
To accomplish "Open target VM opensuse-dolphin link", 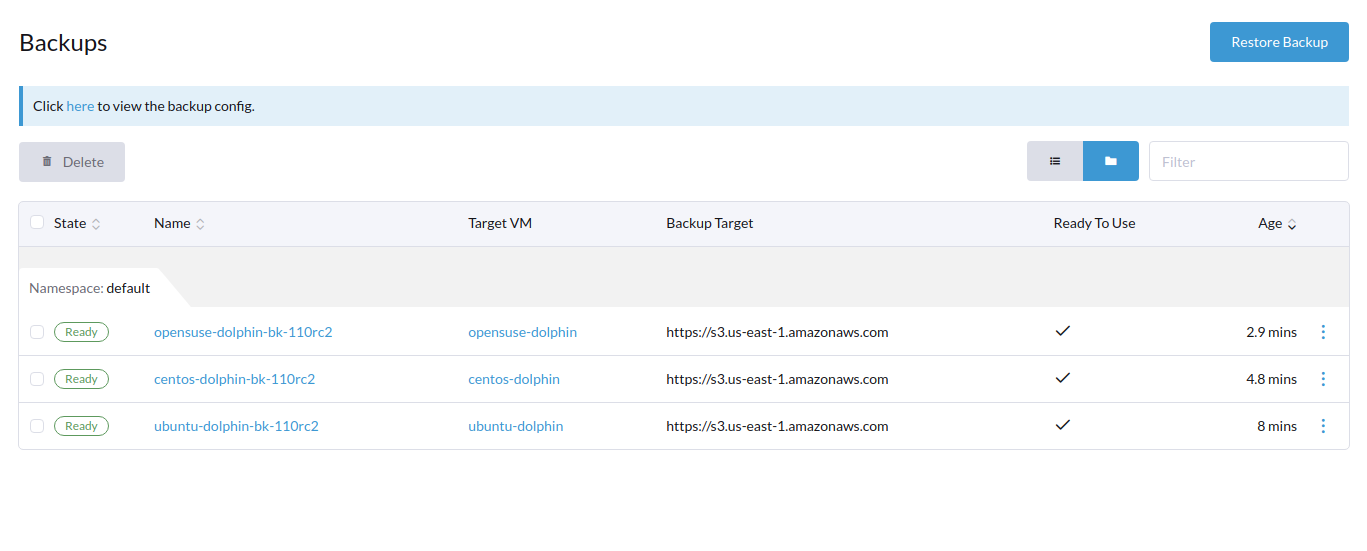I will tap(522, 332).
